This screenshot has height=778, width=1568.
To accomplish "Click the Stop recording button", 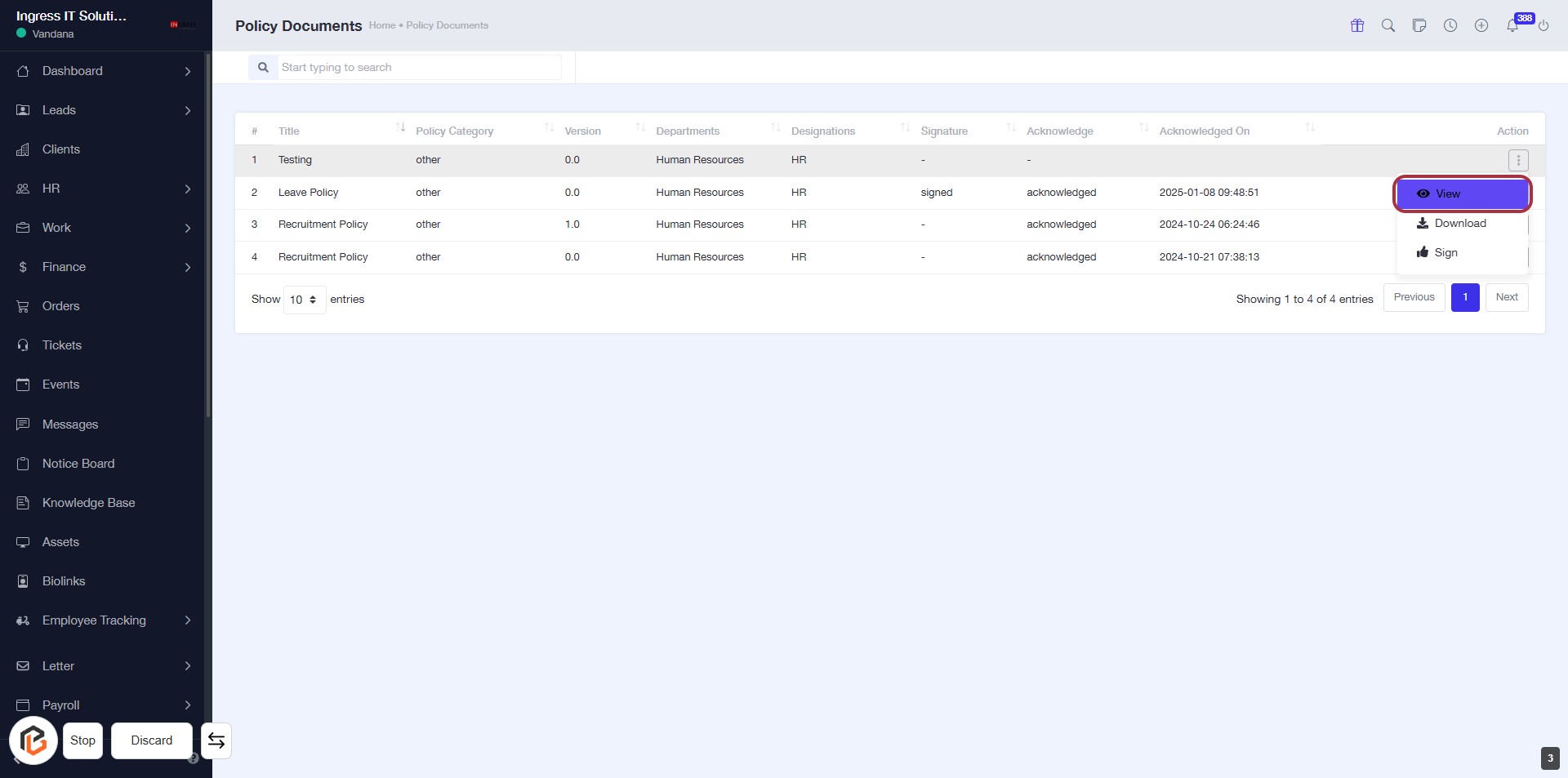I will 82,740.
